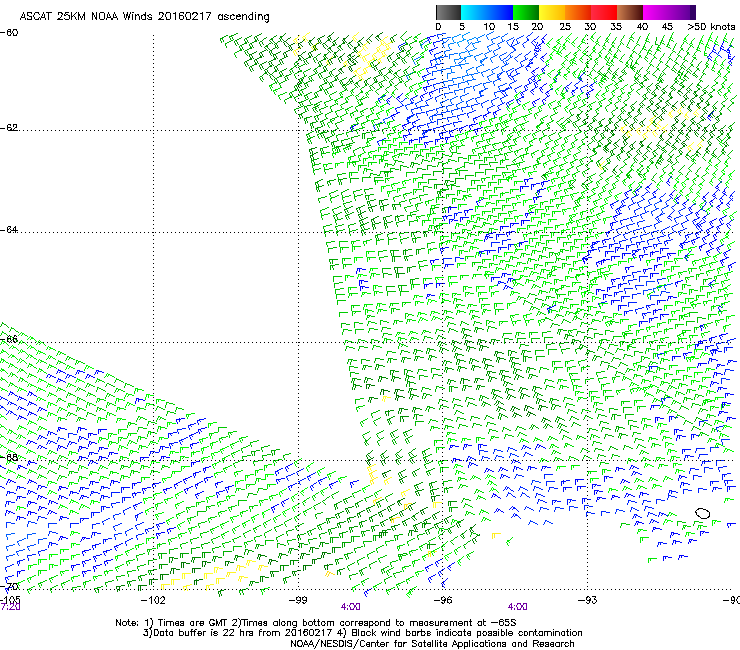Click the 7:20 time label at bottom left
The image size is (740, 650).
click(10, 607)
